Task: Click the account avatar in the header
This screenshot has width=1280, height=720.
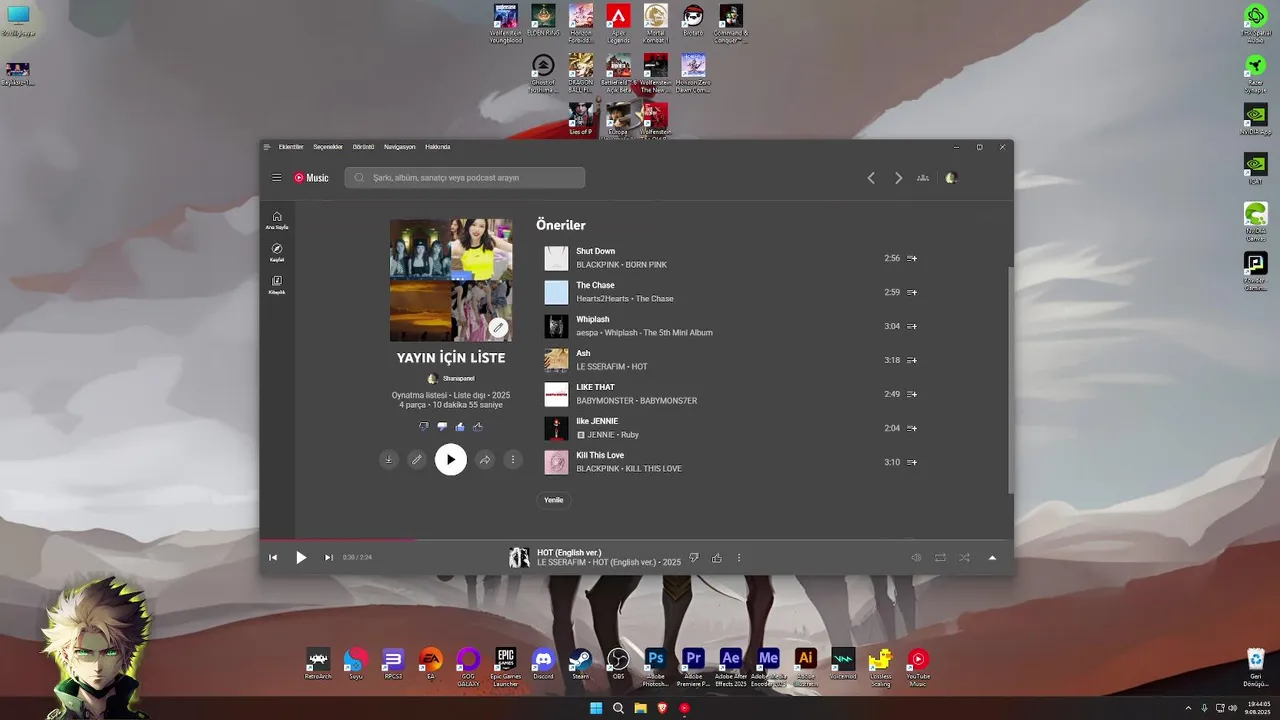Action: pyautogui.click(x=951, y=178)
